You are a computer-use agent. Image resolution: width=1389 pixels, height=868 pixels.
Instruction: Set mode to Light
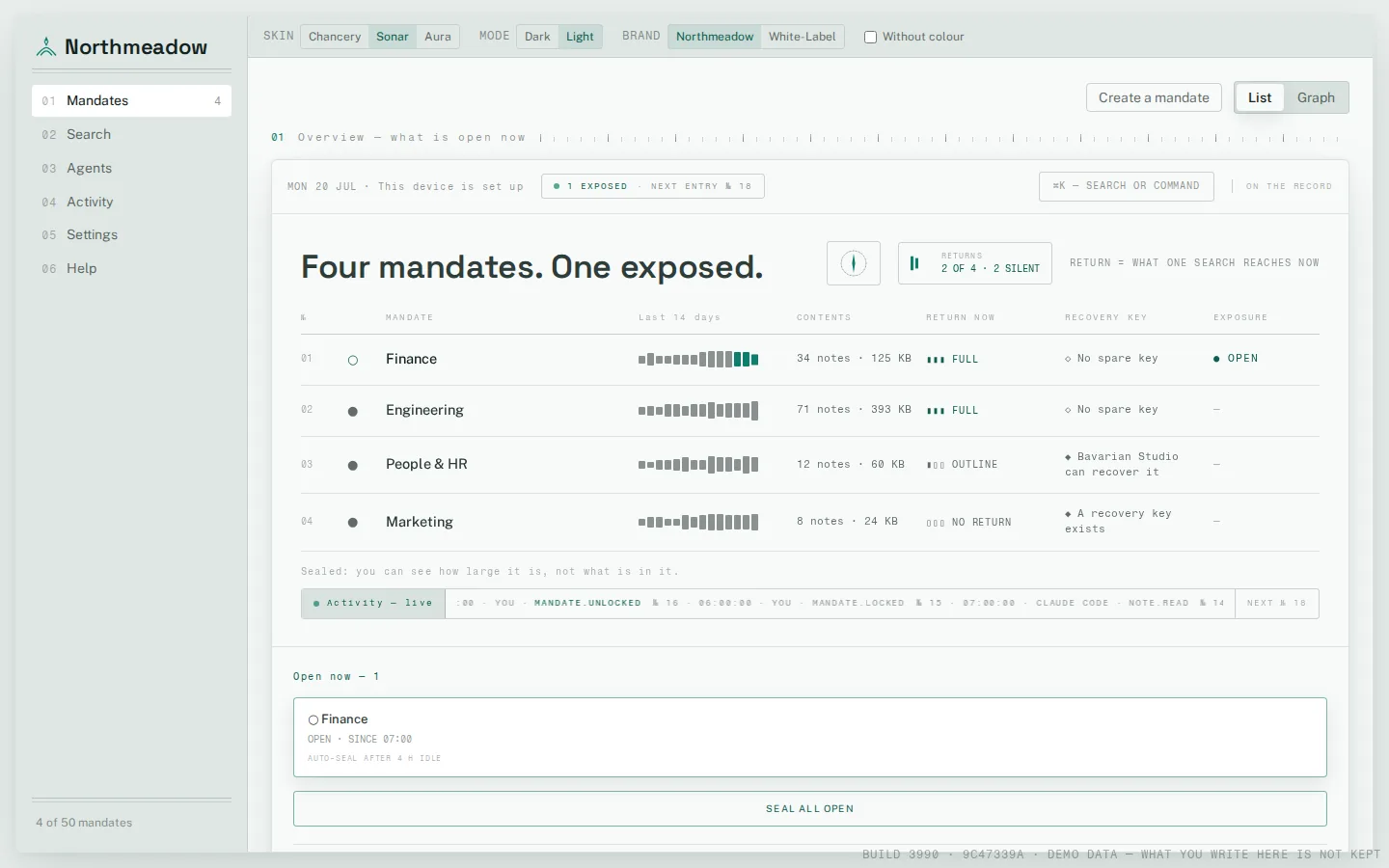point(580,37)
